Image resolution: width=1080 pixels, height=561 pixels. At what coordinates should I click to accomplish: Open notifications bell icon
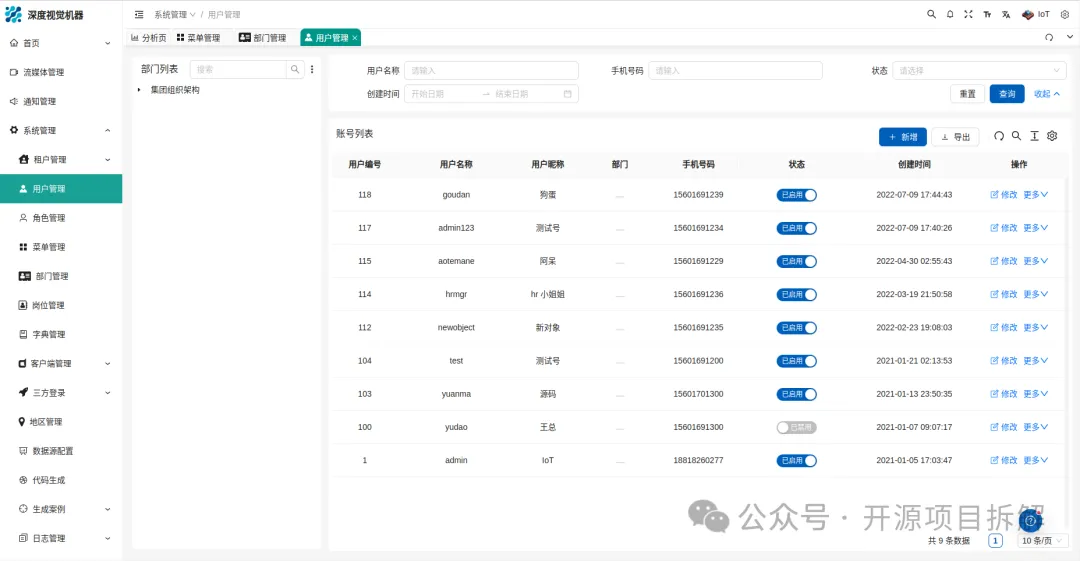point(950,14)
